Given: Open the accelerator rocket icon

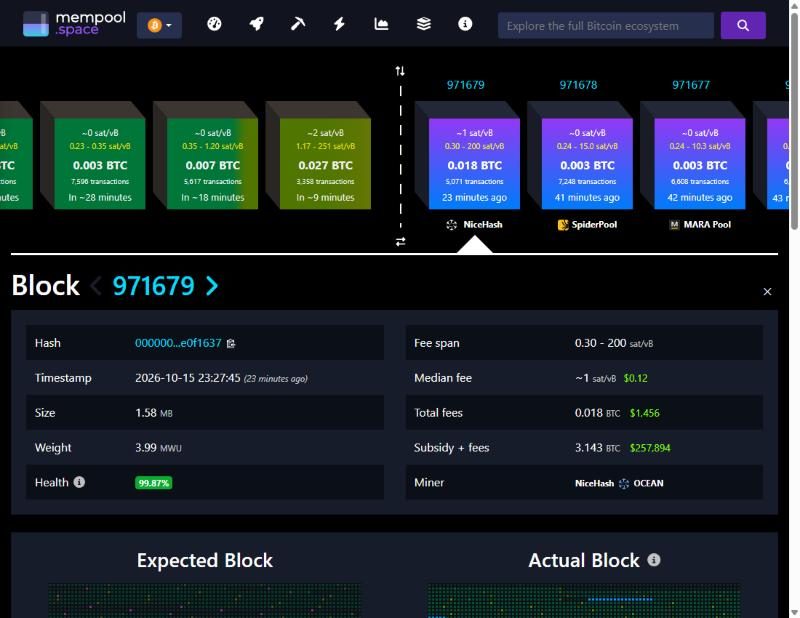Looking at the screenshot, I should tap(256, 24).
